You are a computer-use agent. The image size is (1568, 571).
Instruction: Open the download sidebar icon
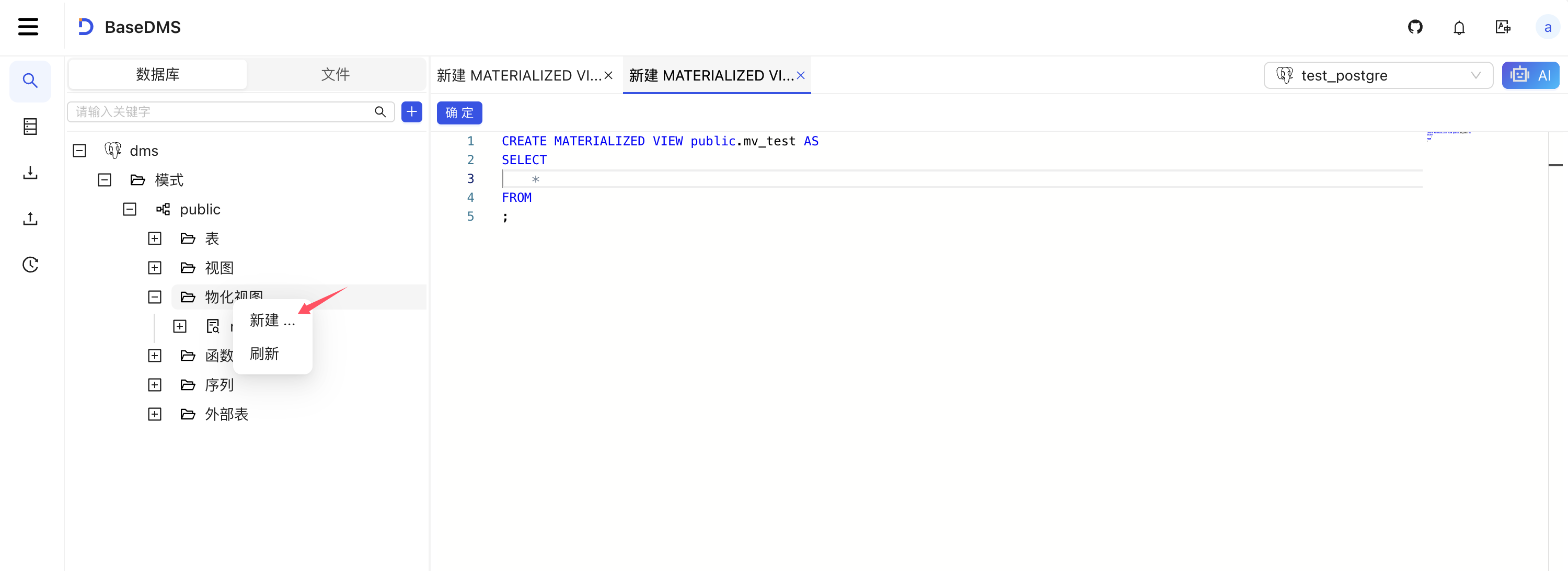point(30,172)
